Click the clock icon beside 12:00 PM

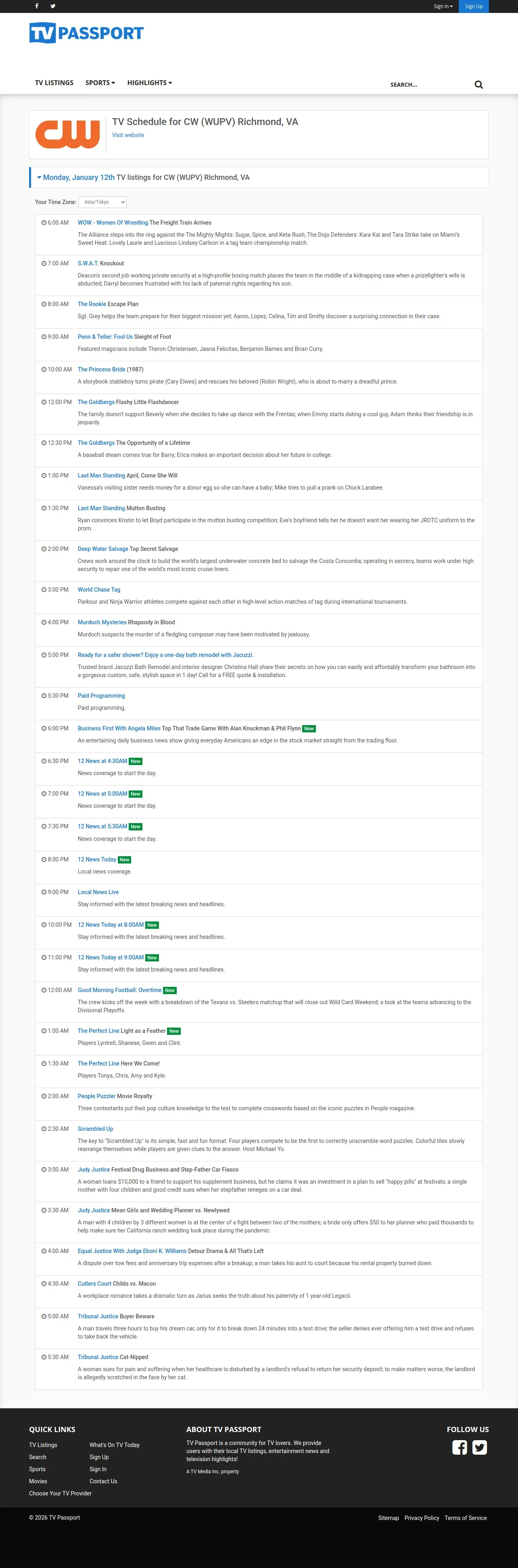point(44,402)
